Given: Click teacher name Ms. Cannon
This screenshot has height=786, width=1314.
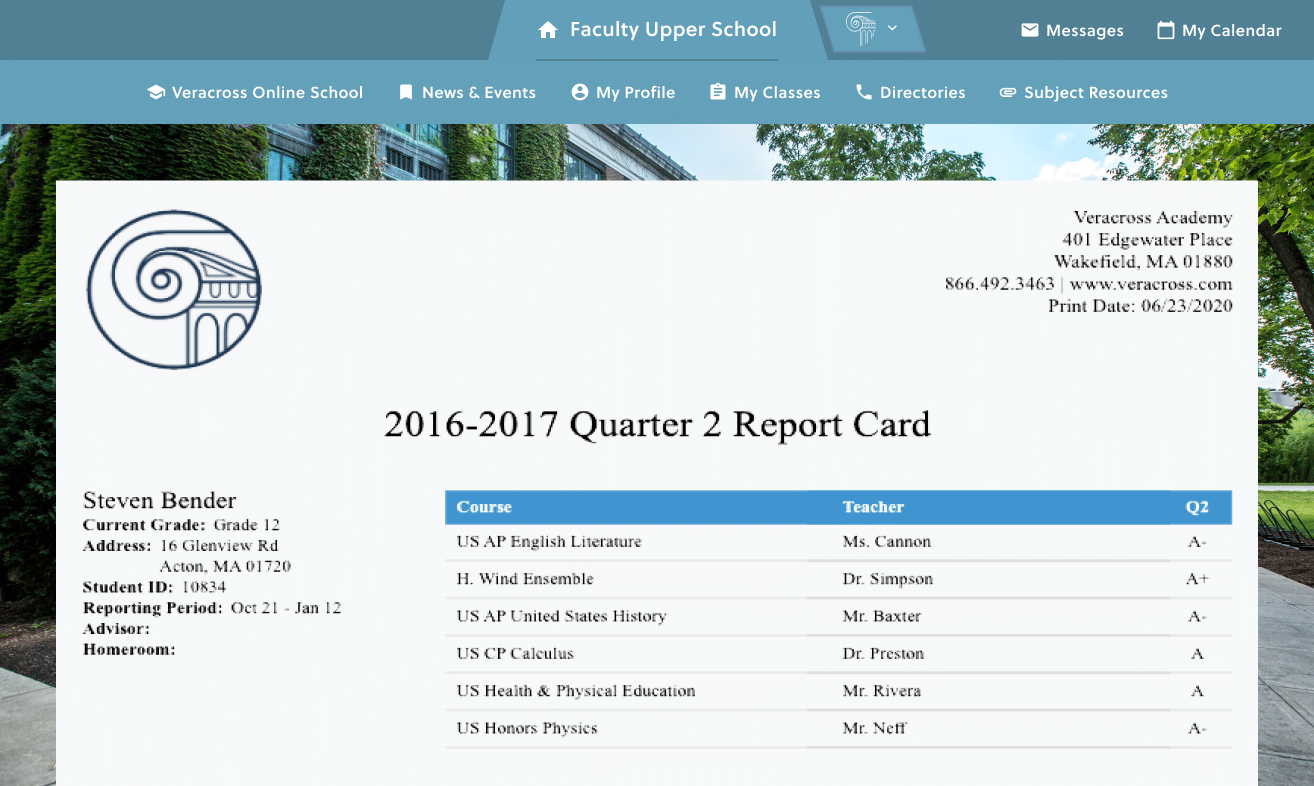Looking at the screenshot, I should [887, 542].
